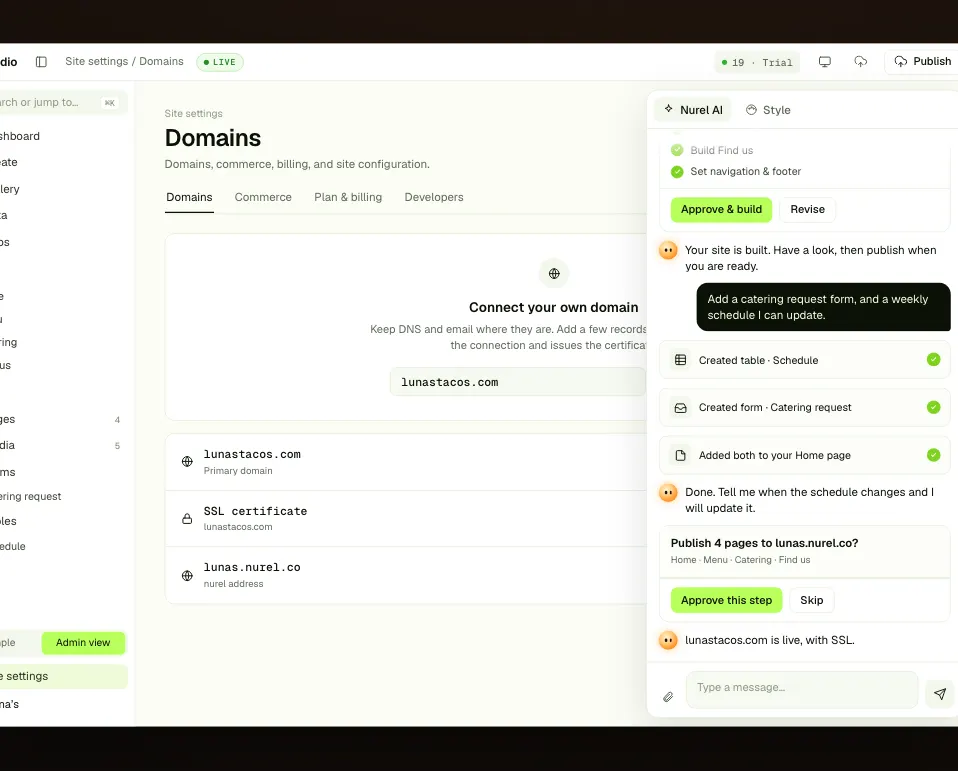This screenshot has width=958, height=771.
Task: Open Site settings in sidebar
Action: tap(63, 676)
